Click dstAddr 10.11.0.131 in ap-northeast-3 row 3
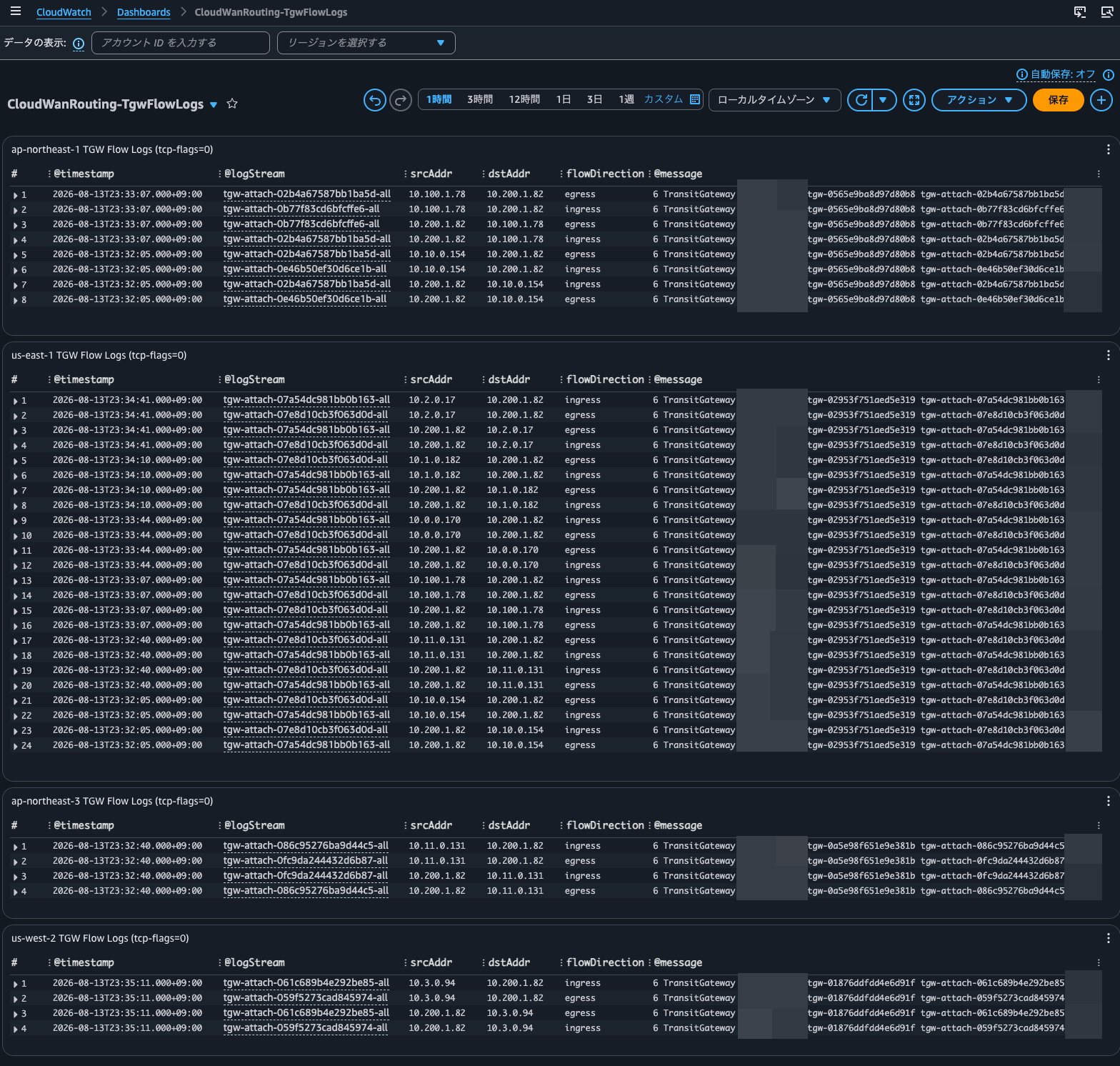The width and height of the screenshot is (1120, 1066). point(515,876)
